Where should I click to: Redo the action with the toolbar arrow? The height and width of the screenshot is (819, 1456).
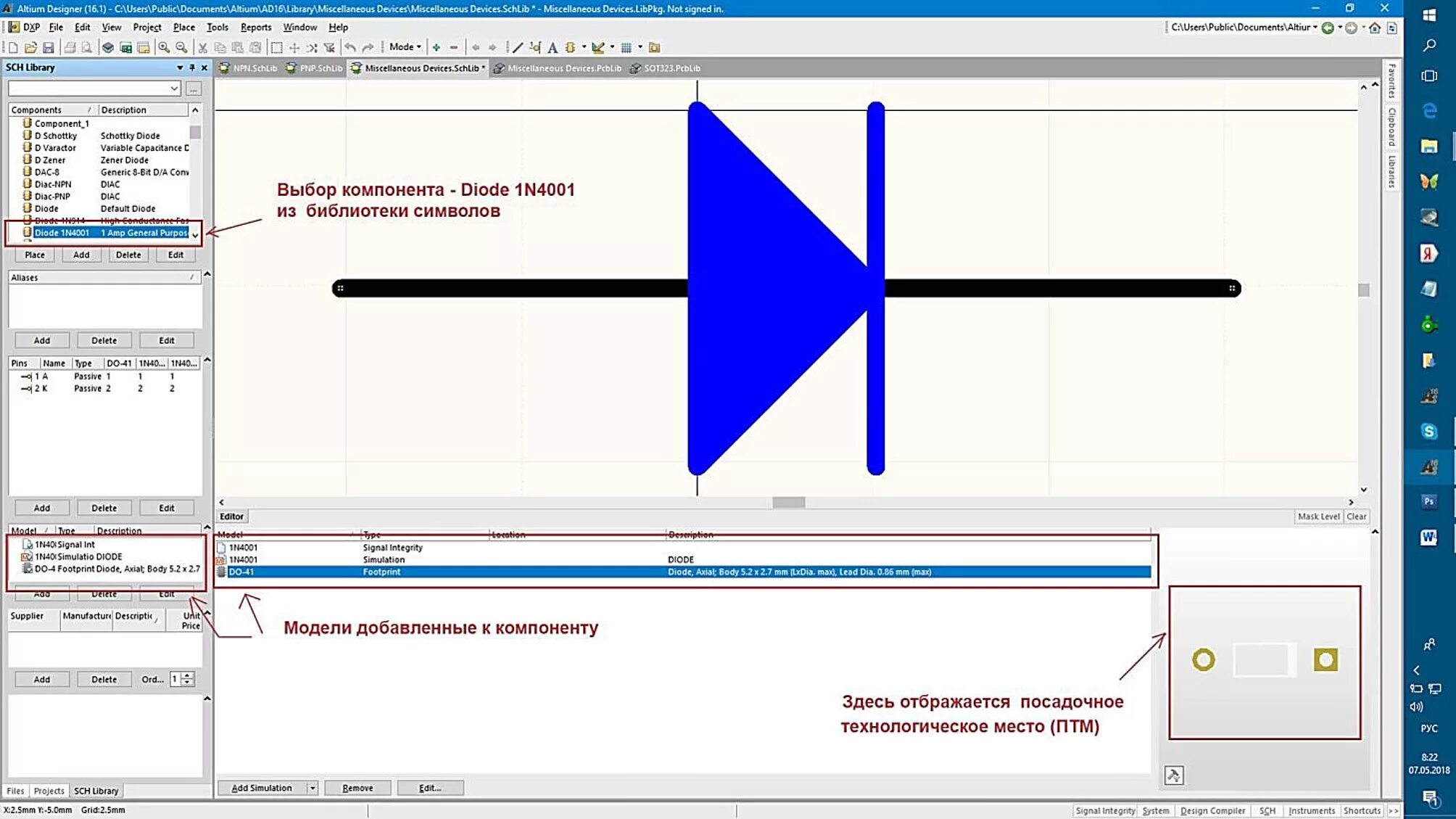[368, 48]
